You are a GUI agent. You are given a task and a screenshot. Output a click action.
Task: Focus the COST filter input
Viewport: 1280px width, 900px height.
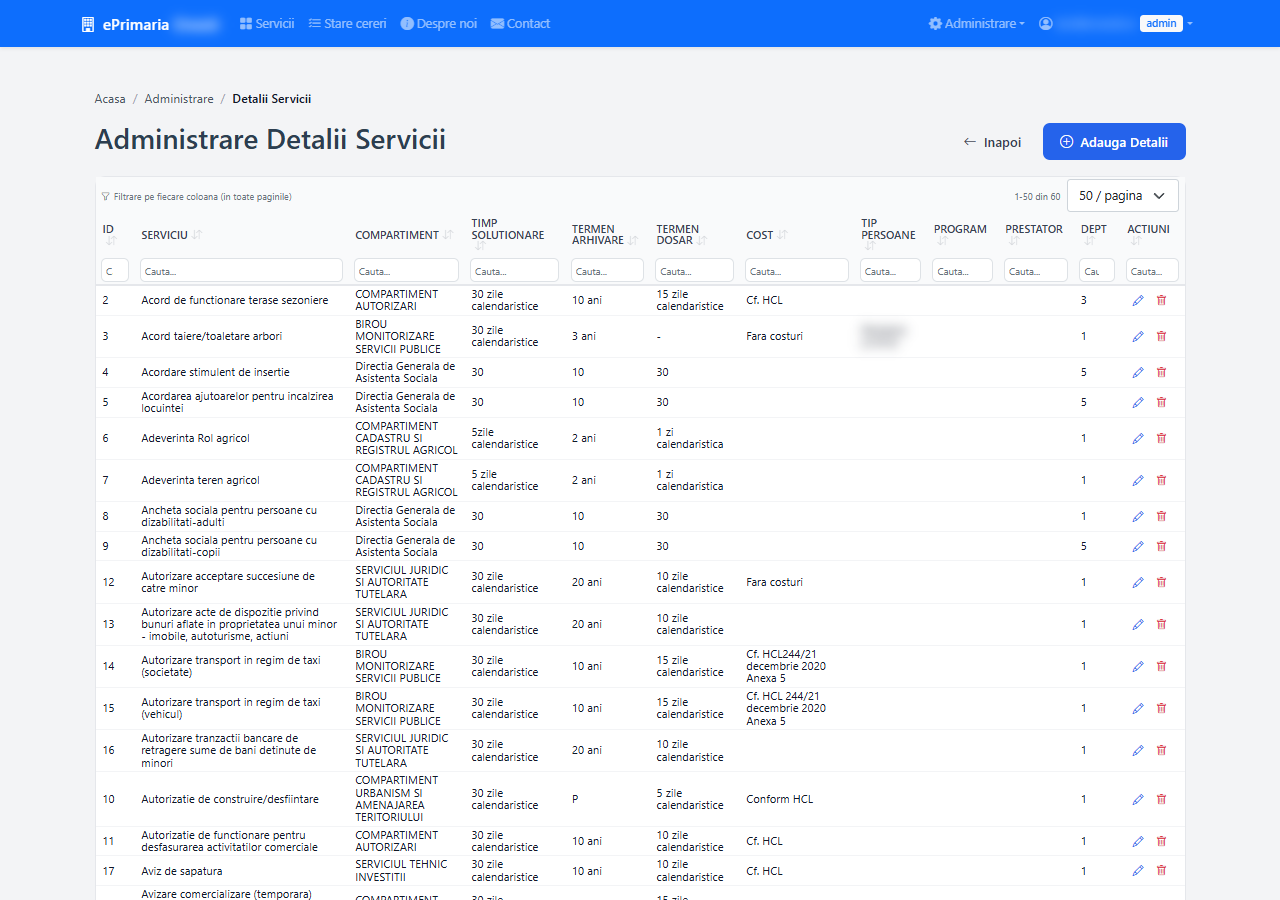797,271
